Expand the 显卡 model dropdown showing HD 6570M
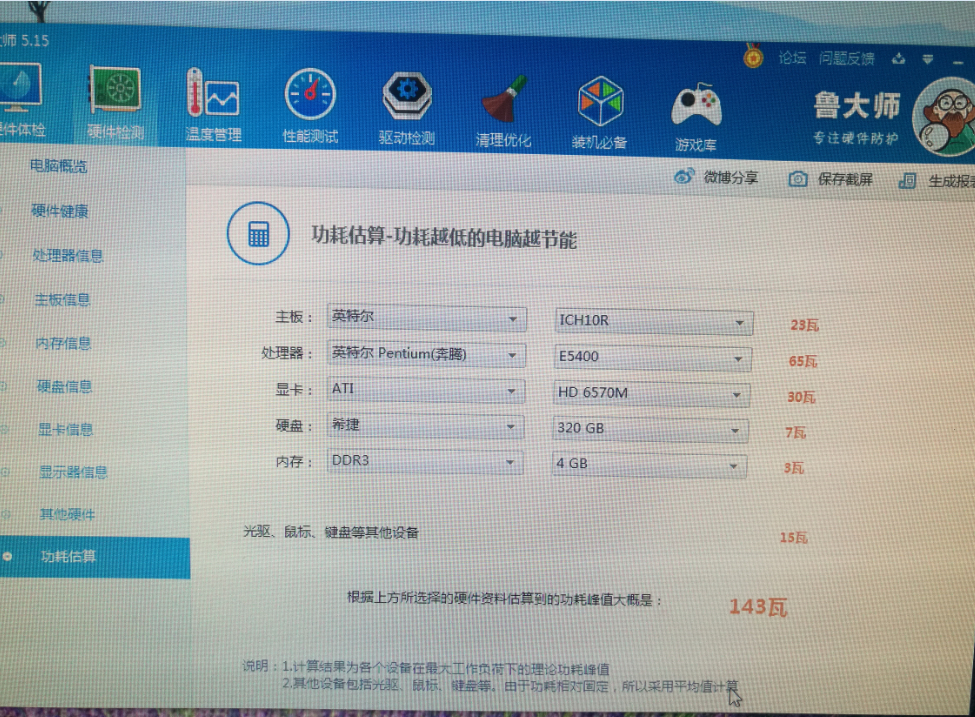The width and height of the screenshot is (975, 717). coord(650,393)
